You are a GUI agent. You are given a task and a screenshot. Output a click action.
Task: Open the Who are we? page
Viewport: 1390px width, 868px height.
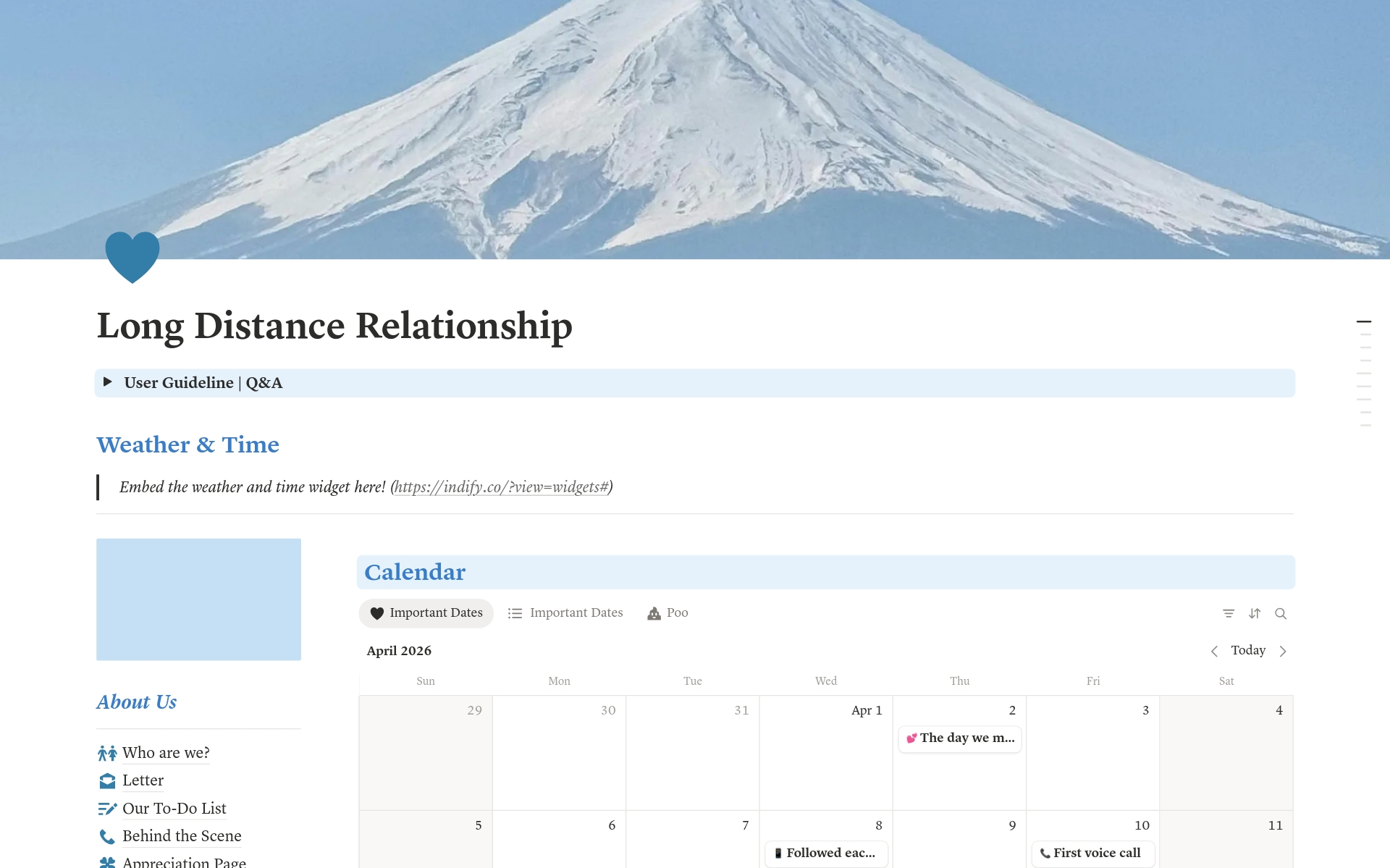(x=166, y=753)
